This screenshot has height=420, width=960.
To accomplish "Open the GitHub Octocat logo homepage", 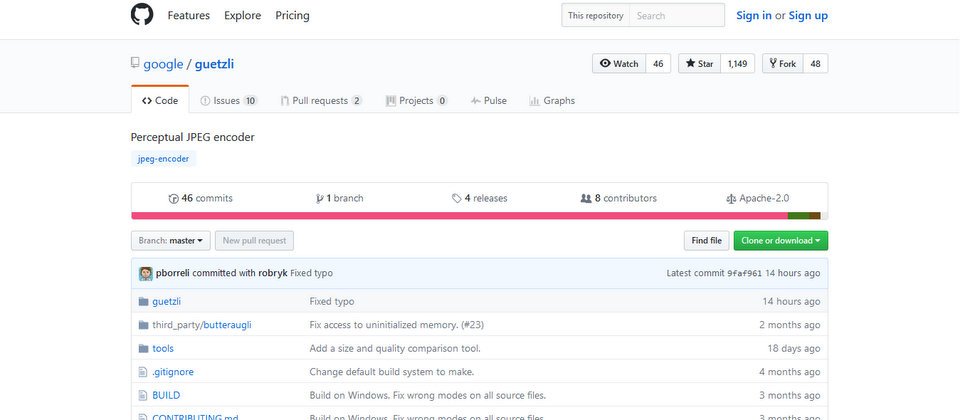I will click(x=142, y=15).
